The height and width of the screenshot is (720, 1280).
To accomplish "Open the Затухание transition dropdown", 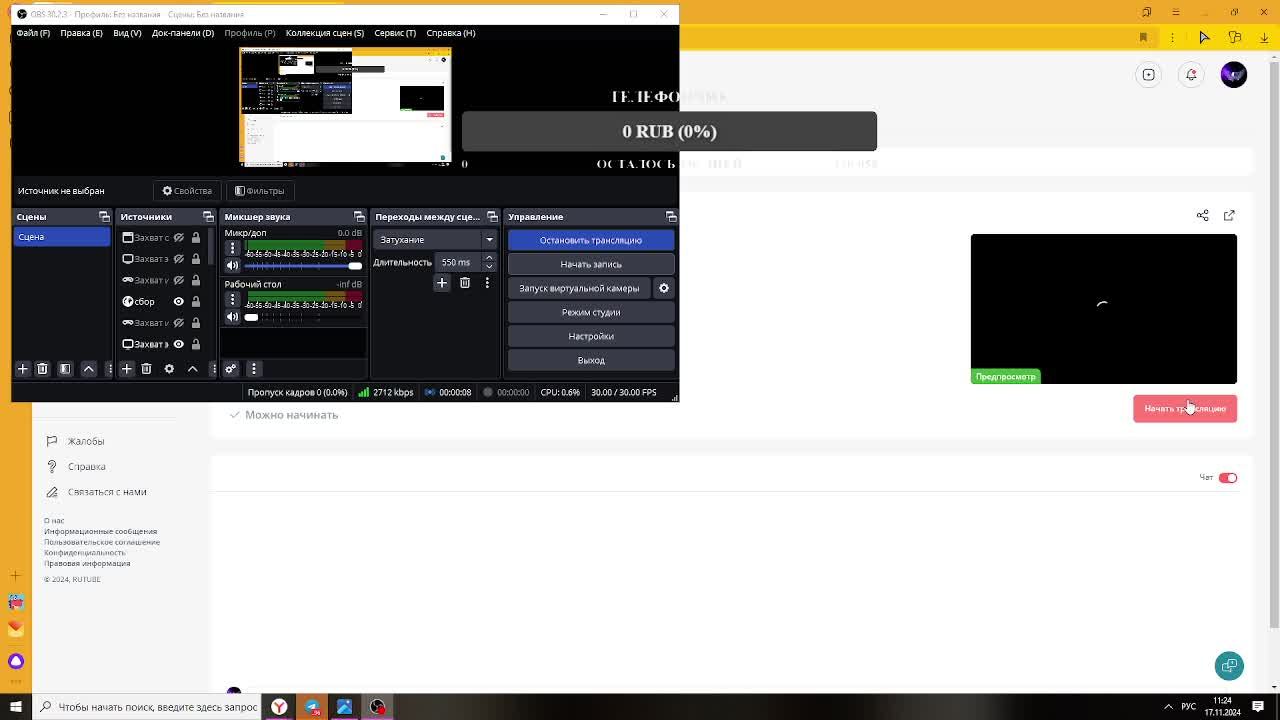I will click(x=435, y=240).
